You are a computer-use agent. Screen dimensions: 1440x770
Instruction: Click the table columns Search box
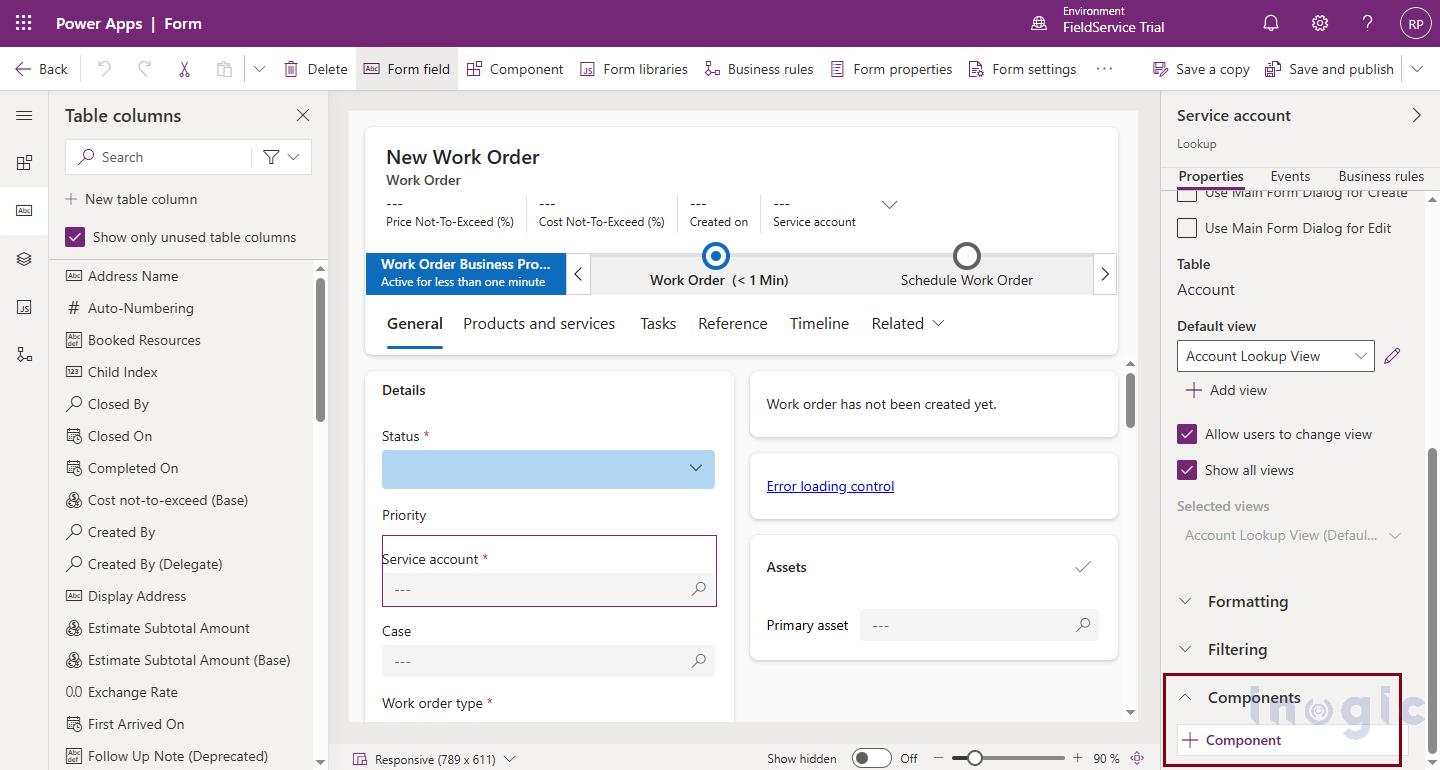(x=158, y=157)
